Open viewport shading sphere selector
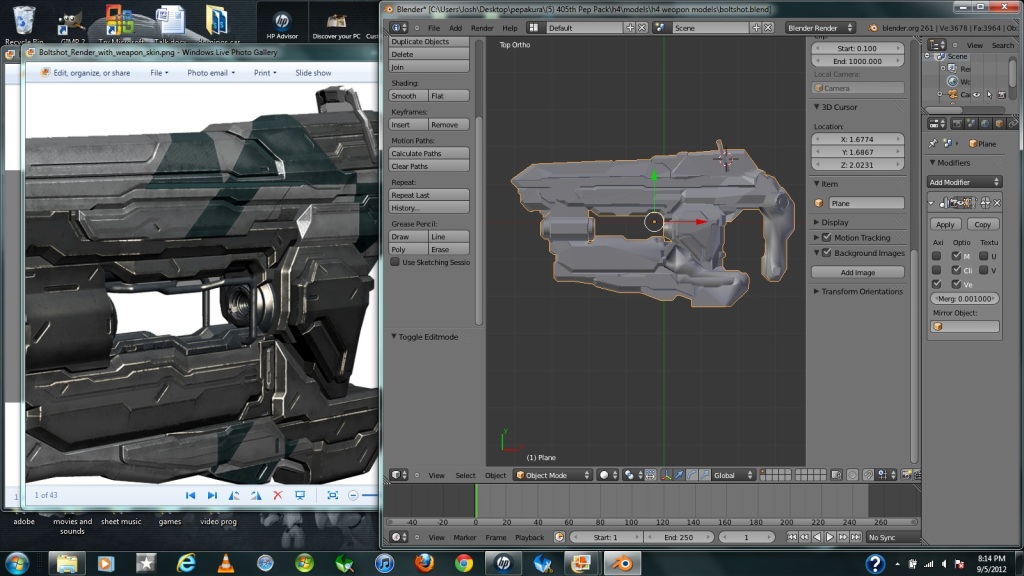The height and width of the screenshot is (576, 1024). (x=608, y=475)
